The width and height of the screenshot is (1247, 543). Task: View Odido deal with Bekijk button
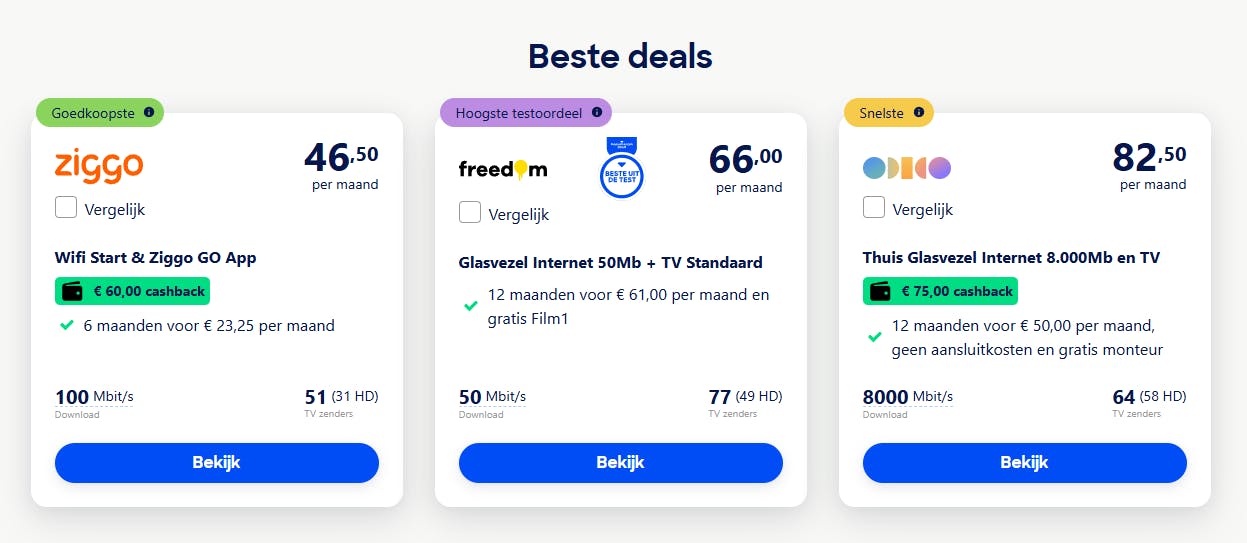[x=1024, y=463]
